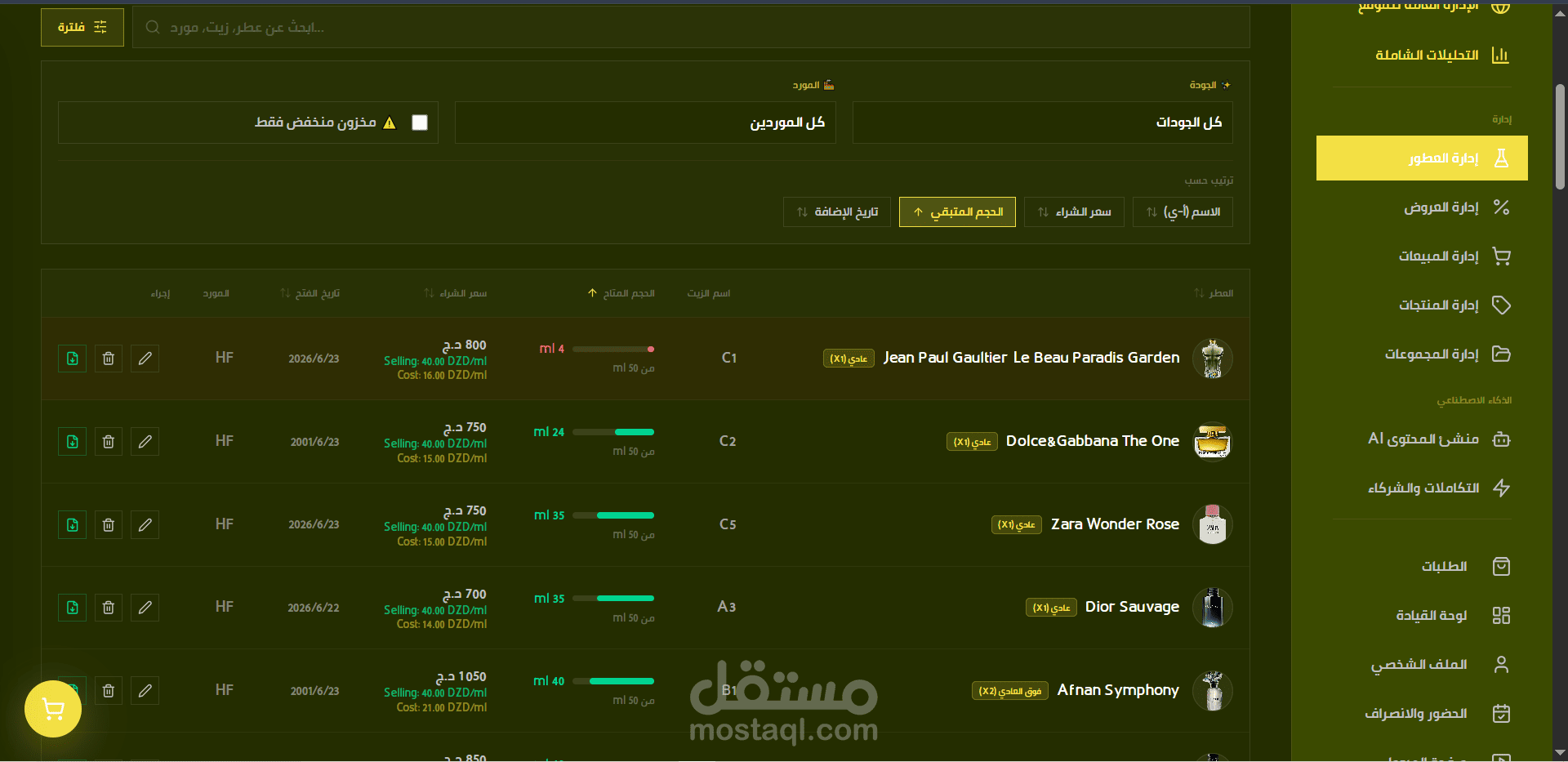Sort by the سعر الشراء column header

click(456, 293)
